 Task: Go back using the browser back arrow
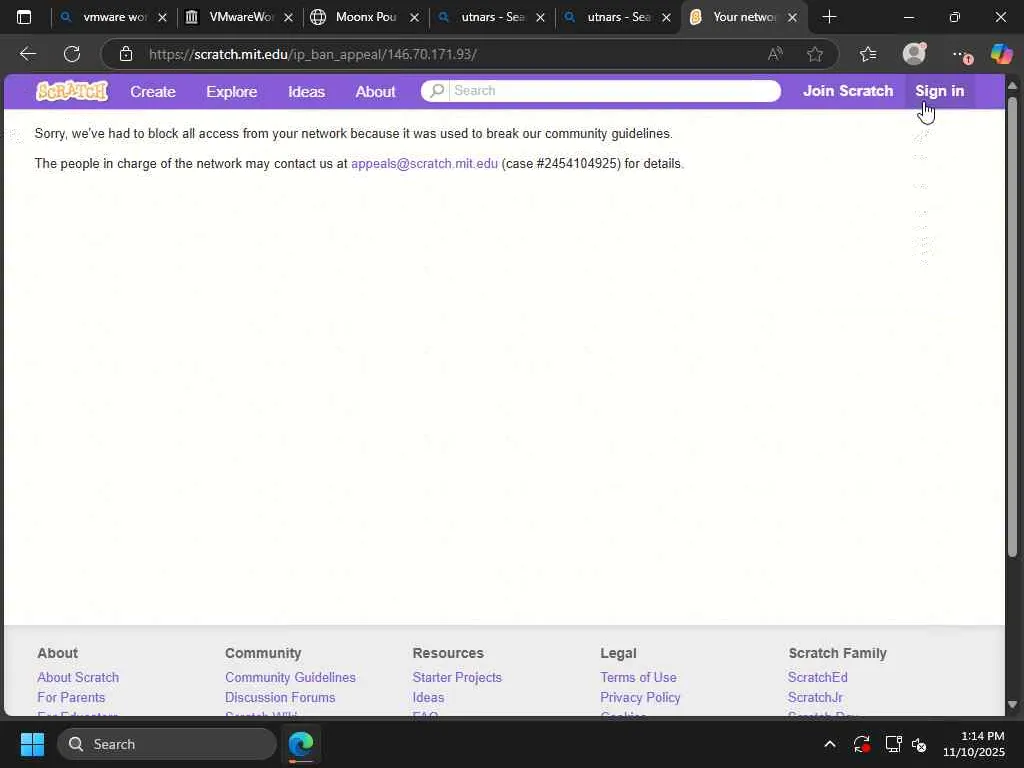click(27, 54)
